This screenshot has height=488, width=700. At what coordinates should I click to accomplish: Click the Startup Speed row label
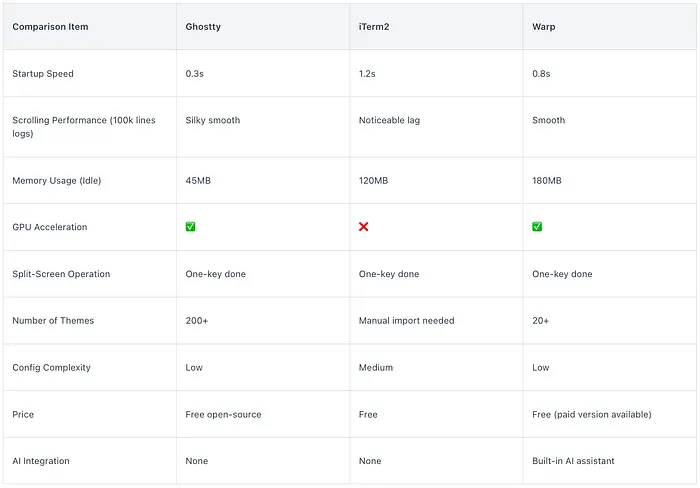(x=43, y=74)
